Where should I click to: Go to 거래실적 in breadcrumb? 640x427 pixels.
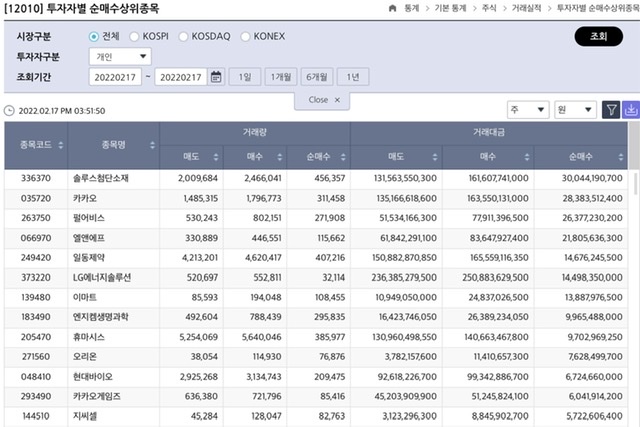(x=519, y=8)
